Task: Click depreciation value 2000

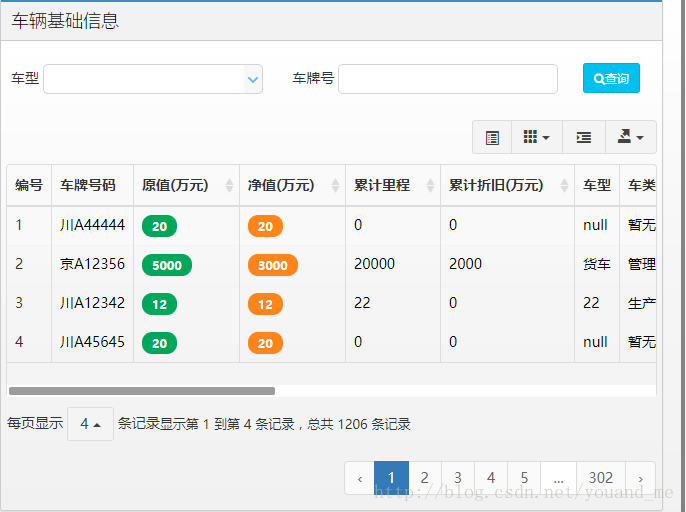Action: pyautogui.click(x=465, y=264)
